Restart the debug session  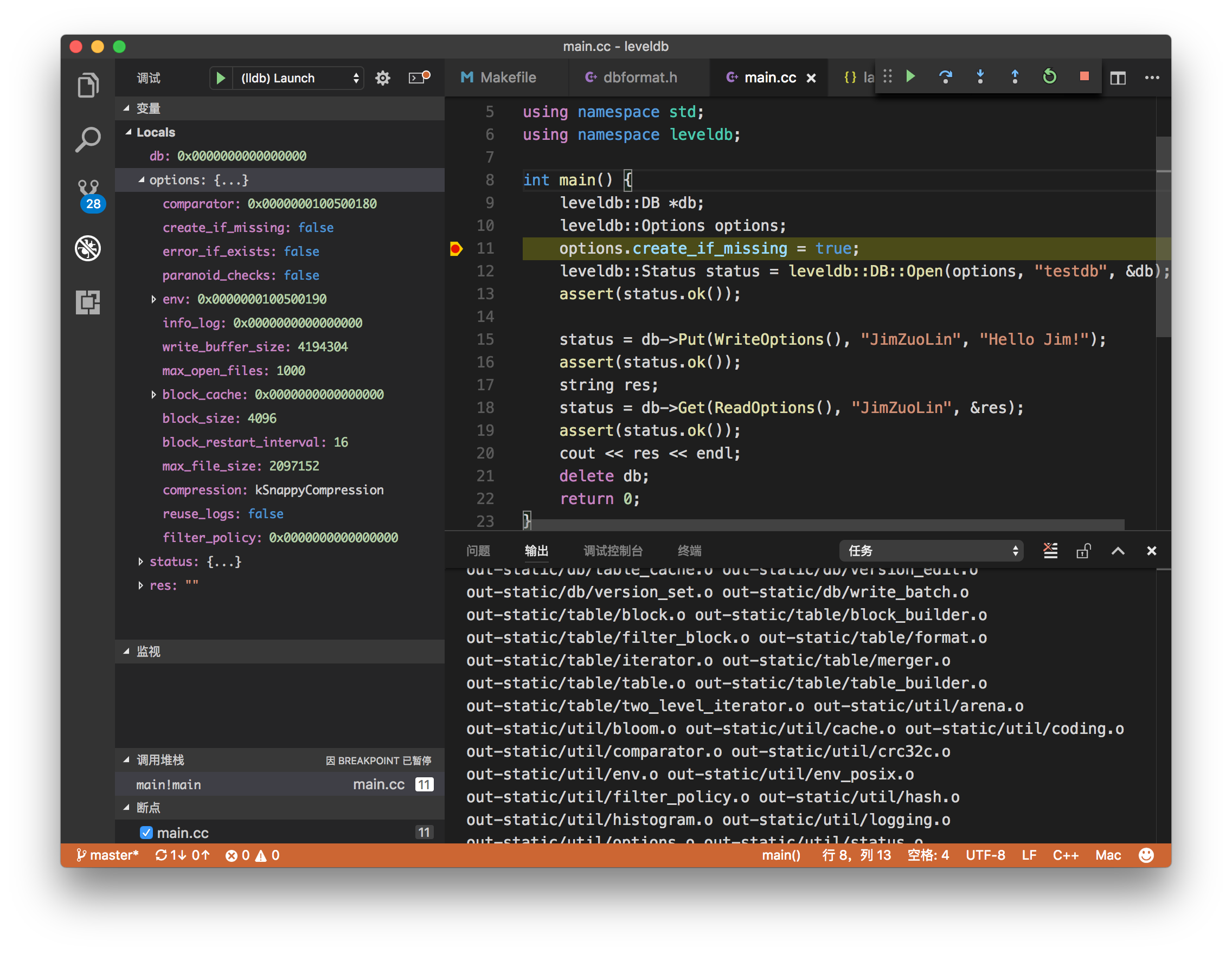[1049, 76]
